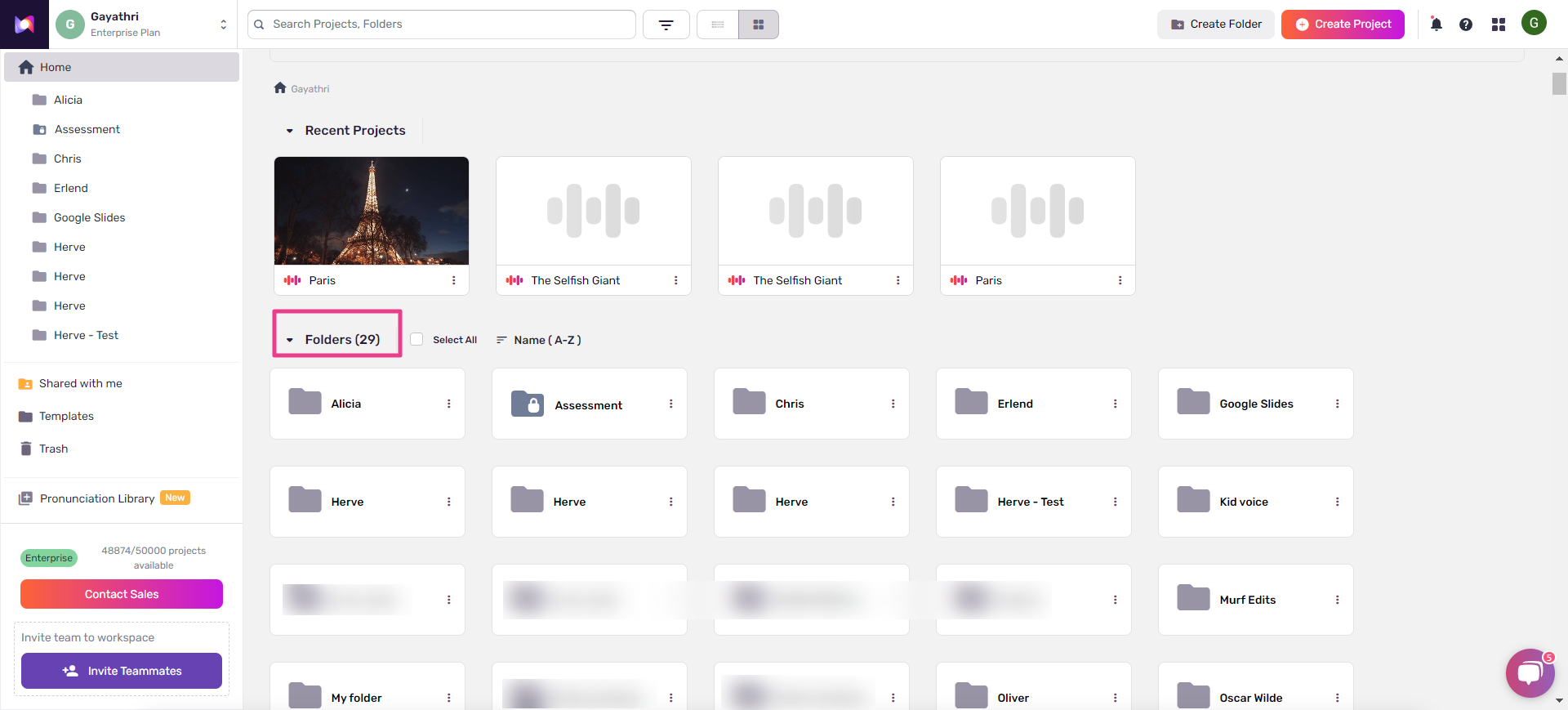Open the Name (A-Z) sort dropdown
This screenshot has height=710, width=1568.
pyautogui.click(x=539, y=340)
